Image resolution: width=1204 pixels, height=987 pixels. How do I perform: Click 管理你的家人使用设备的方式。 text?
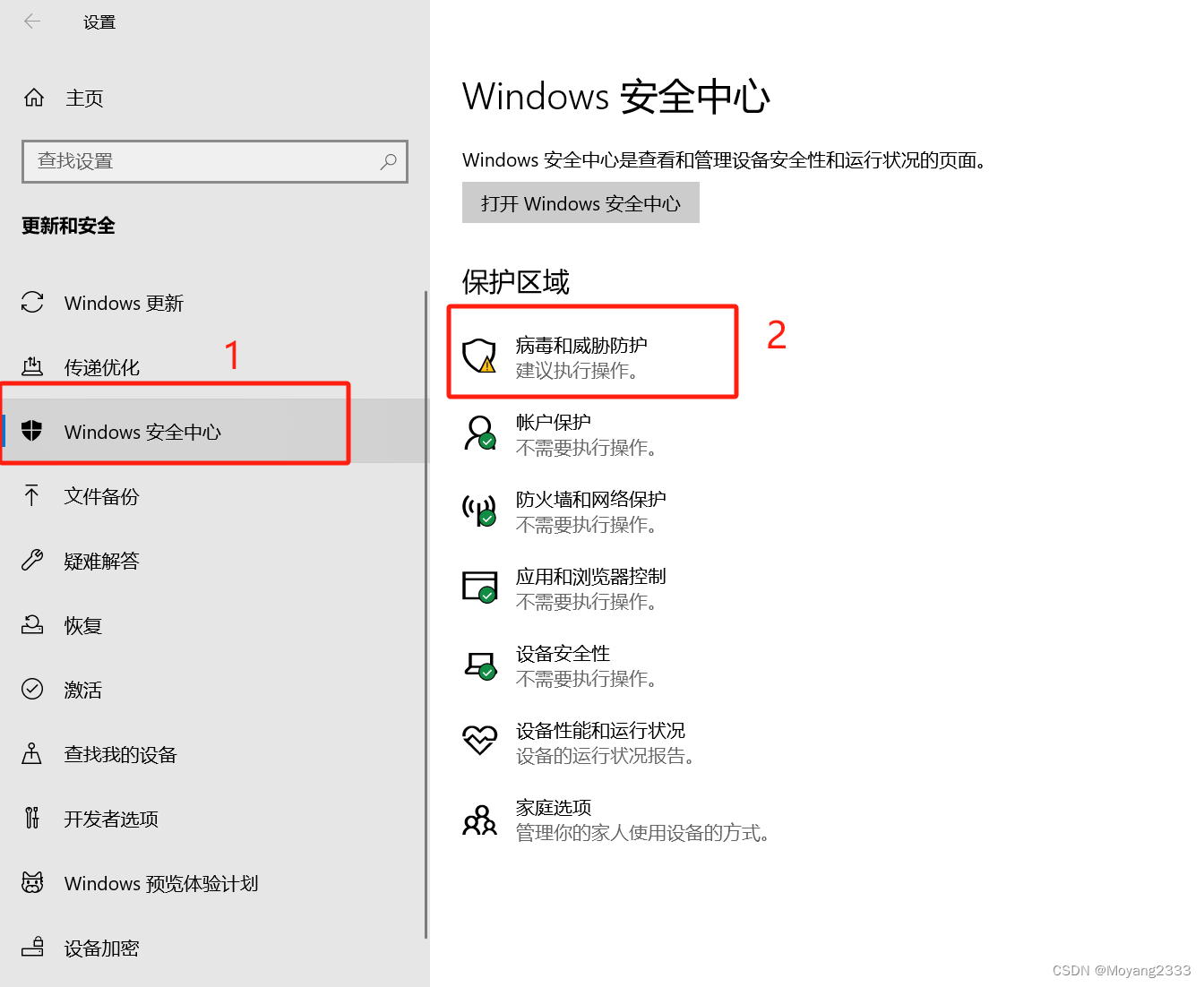[644, 832]
